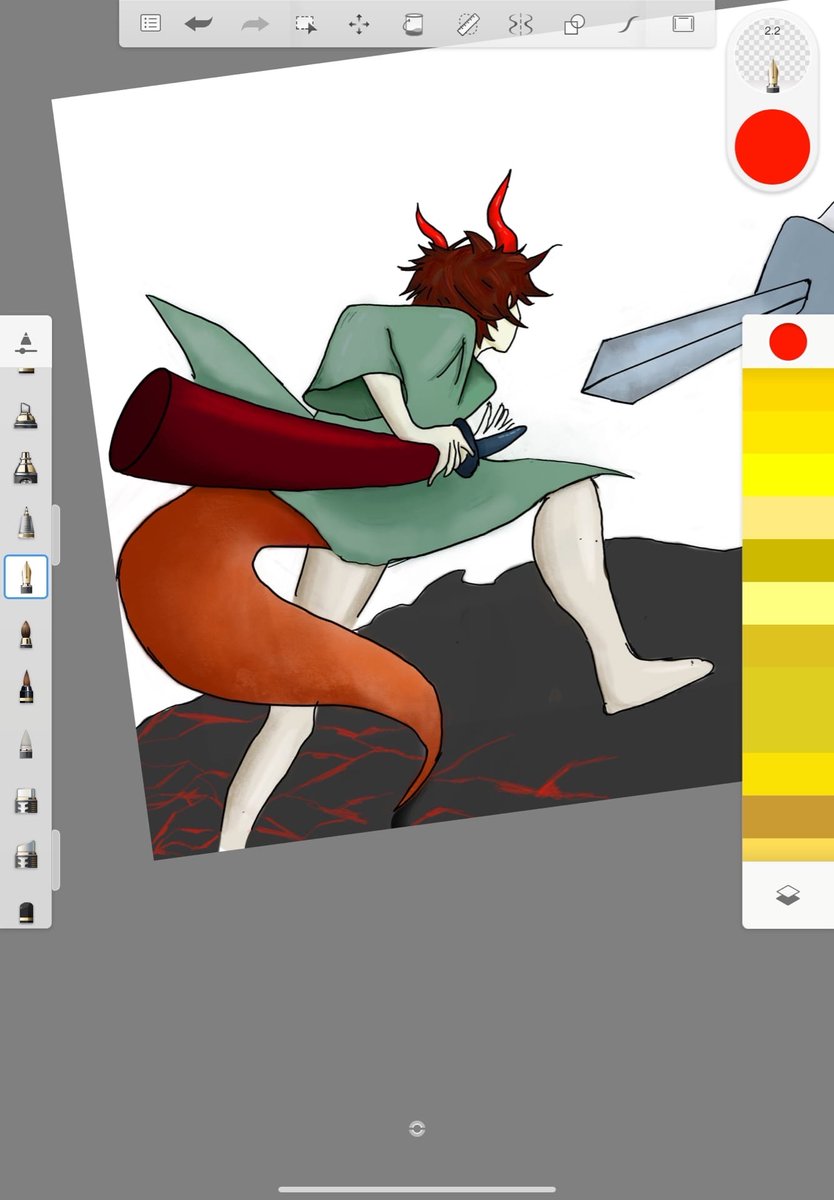Select the rectangular Selection tool

click(306, 24)
